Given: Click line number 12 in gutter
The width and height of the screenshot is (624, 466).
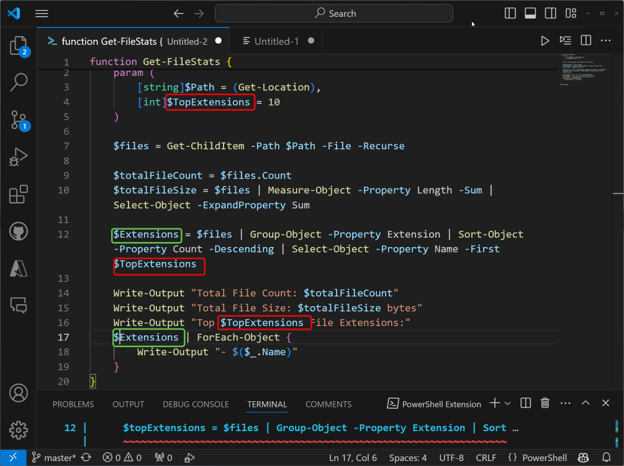Looking at the screenshot, I should click(63, 234).
